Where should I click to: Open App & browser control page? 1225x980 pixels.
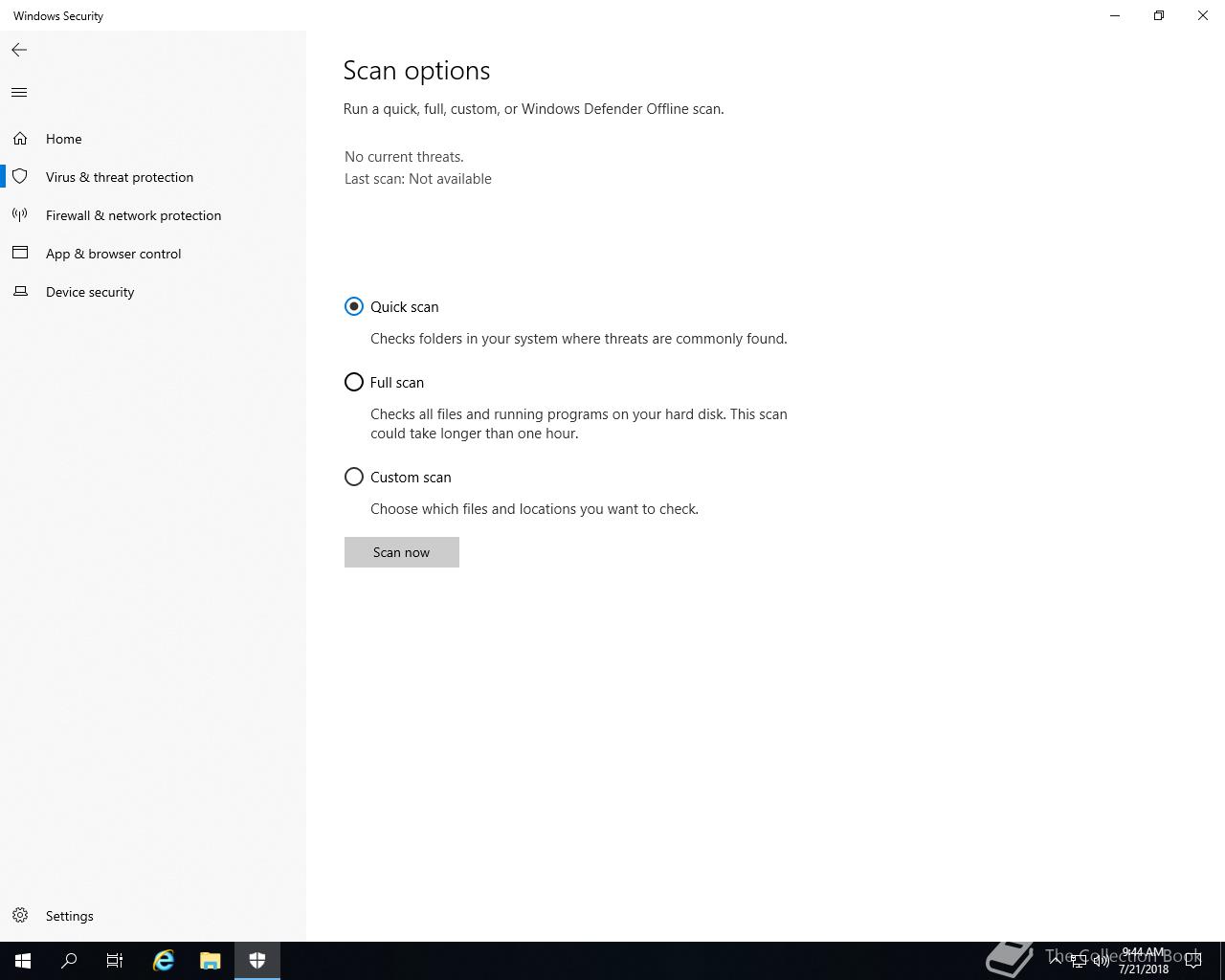(x=153, y=254)
